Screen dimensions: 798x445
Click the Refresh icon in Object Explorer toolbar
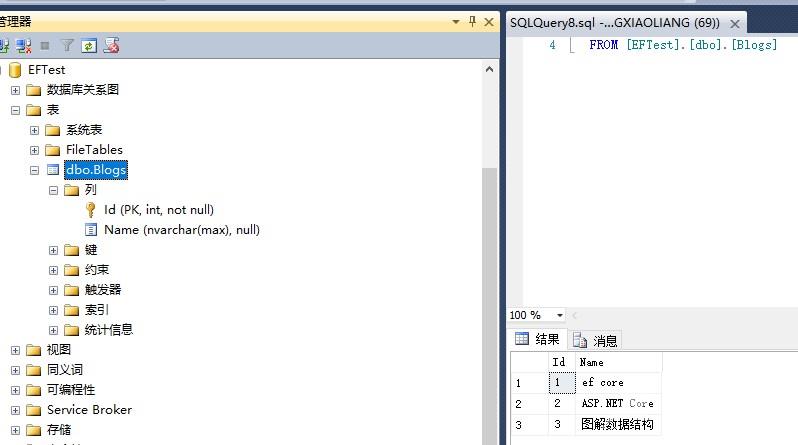pos(89,46)
